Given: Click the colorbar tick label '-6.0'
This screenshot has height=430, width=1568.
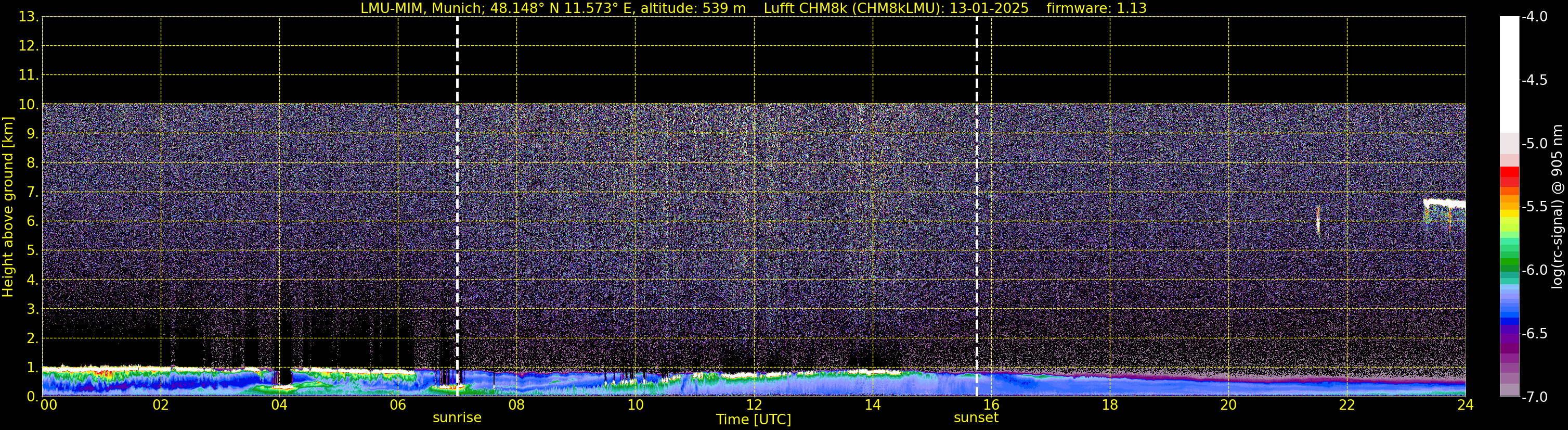Looking at the screenshot, I should click(x=1535, y=270).
